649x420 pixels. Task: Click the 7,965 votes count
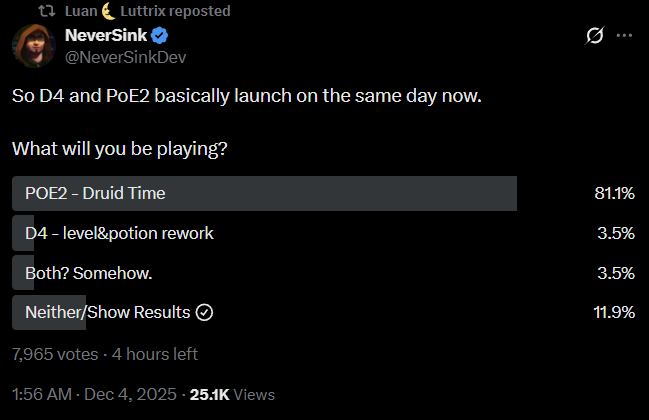pyautogui.click(x=55, y=353)
